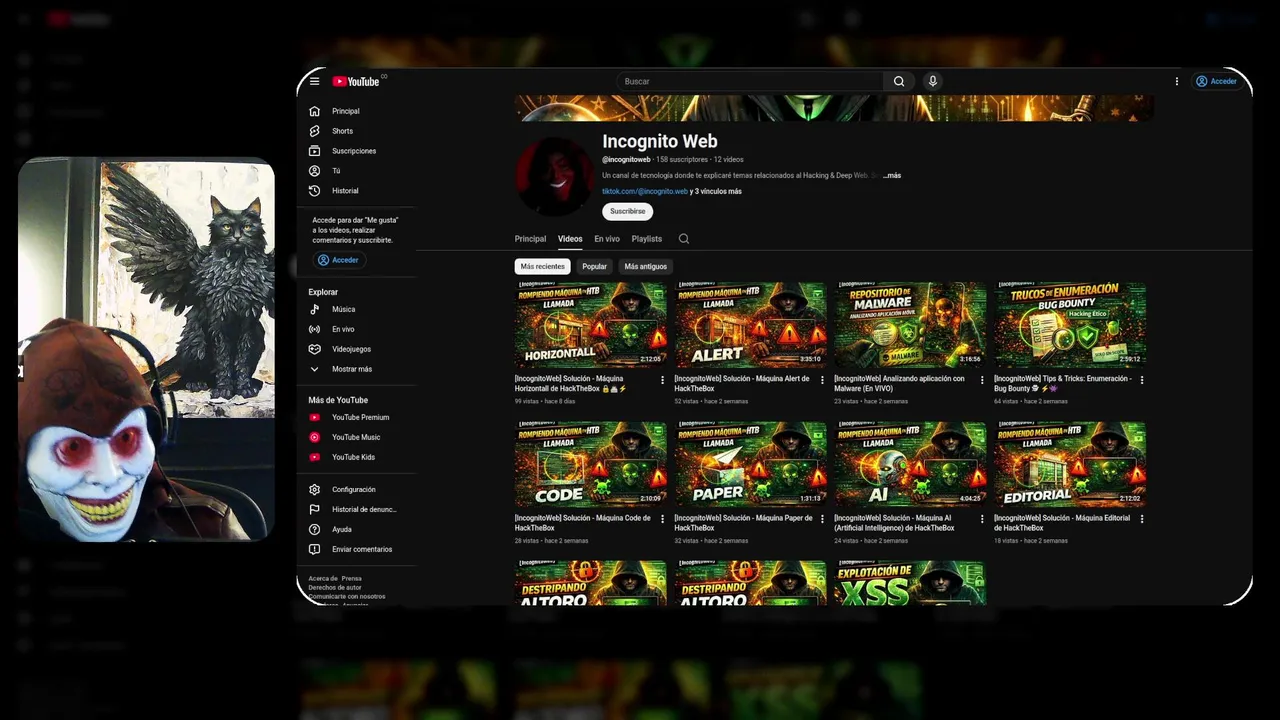Open options menu for Máquina AI video

tap(982, 519)
